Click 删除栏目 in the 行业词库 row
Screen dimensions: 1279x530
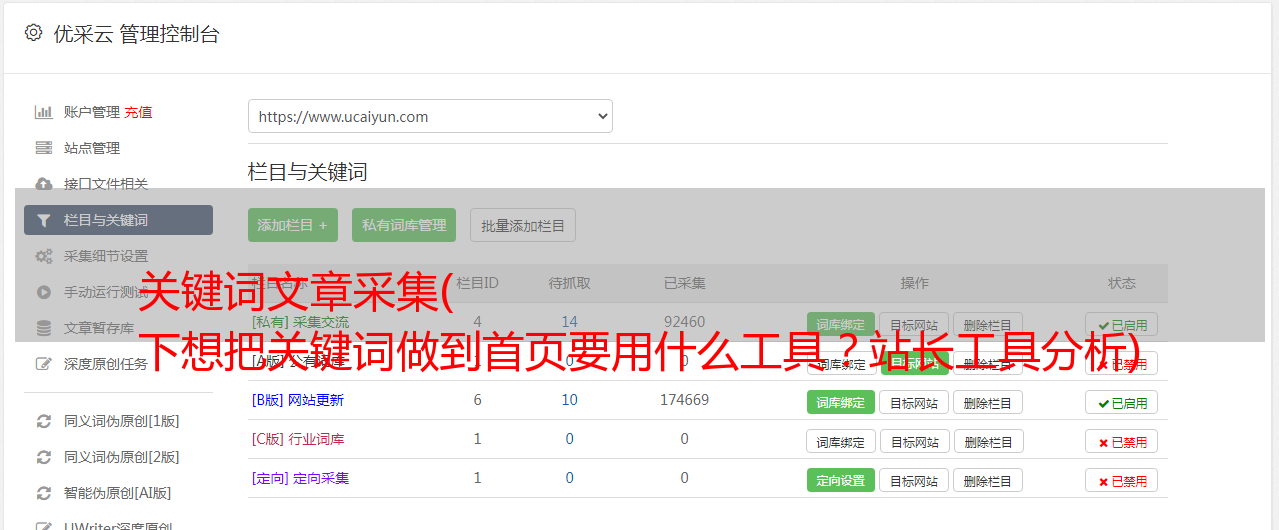pyautogui.click(x=988, y=441)
